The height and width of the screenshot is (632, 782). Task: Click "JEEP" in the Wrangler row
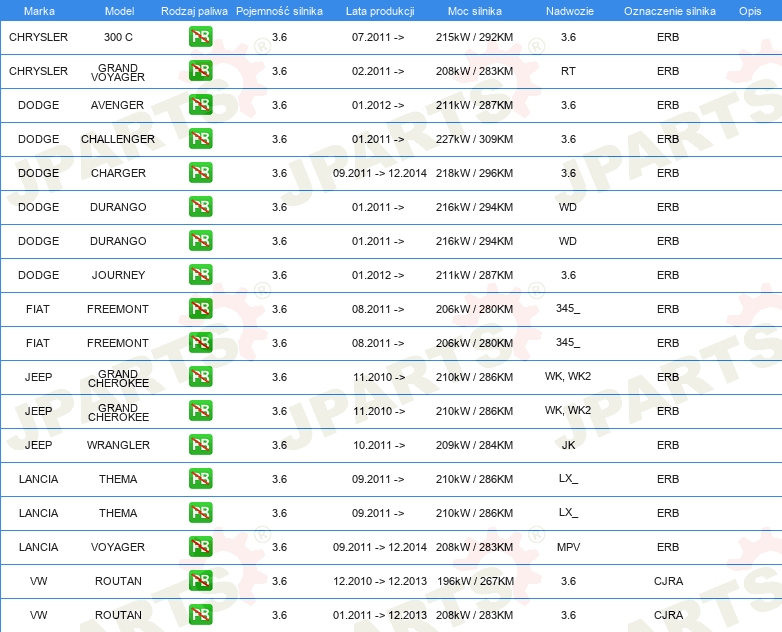coord(38,445)
